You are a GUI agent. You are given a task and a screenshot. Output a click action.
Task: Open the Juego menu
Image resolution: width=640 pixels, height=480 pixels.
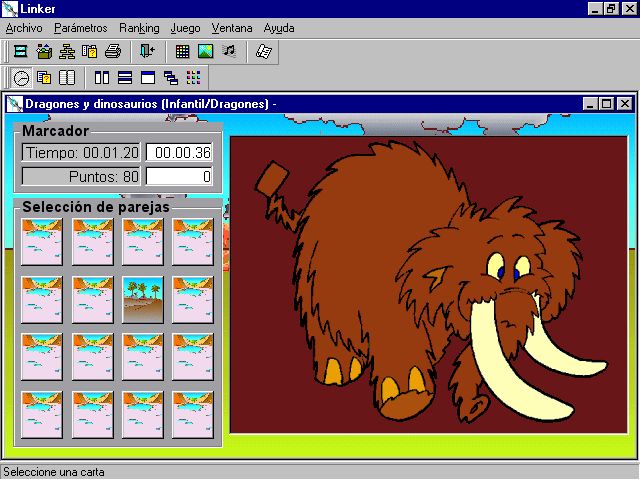pos(185,28)
